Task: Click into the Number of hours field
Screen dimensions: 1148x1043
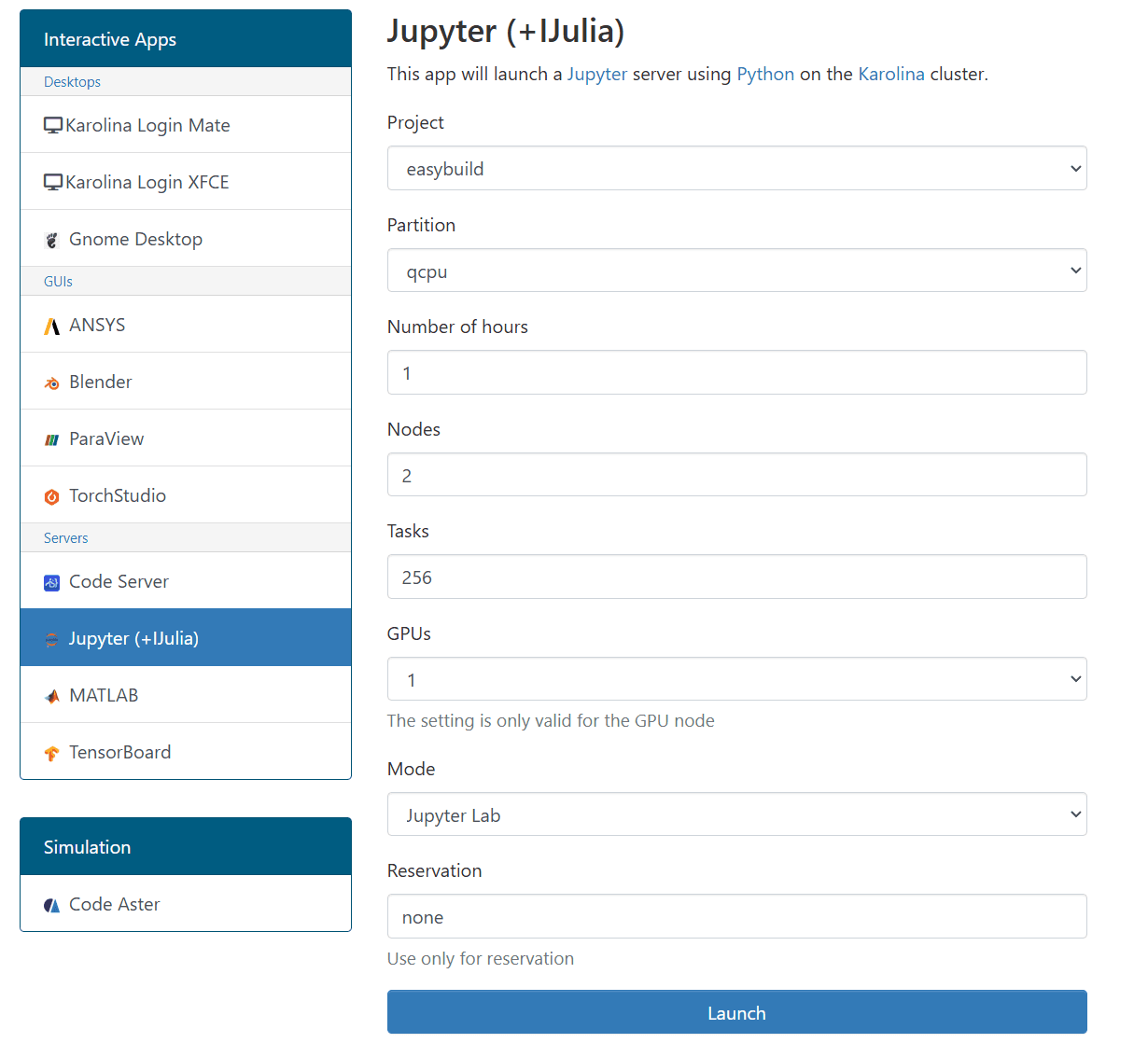Action: 736,373
